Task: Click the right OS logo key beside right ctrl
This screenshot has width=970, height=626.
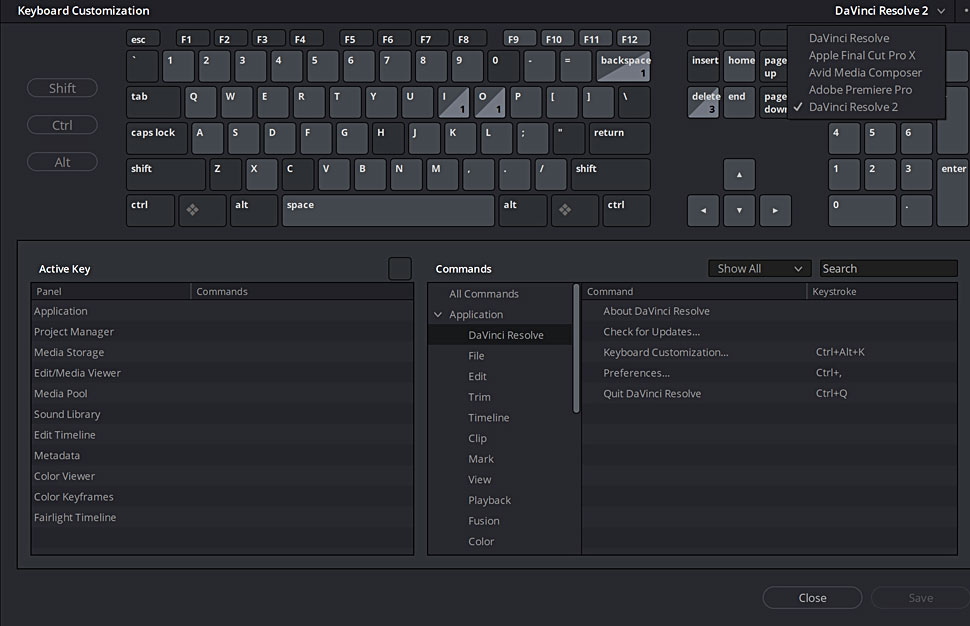Action: [575, 210]
